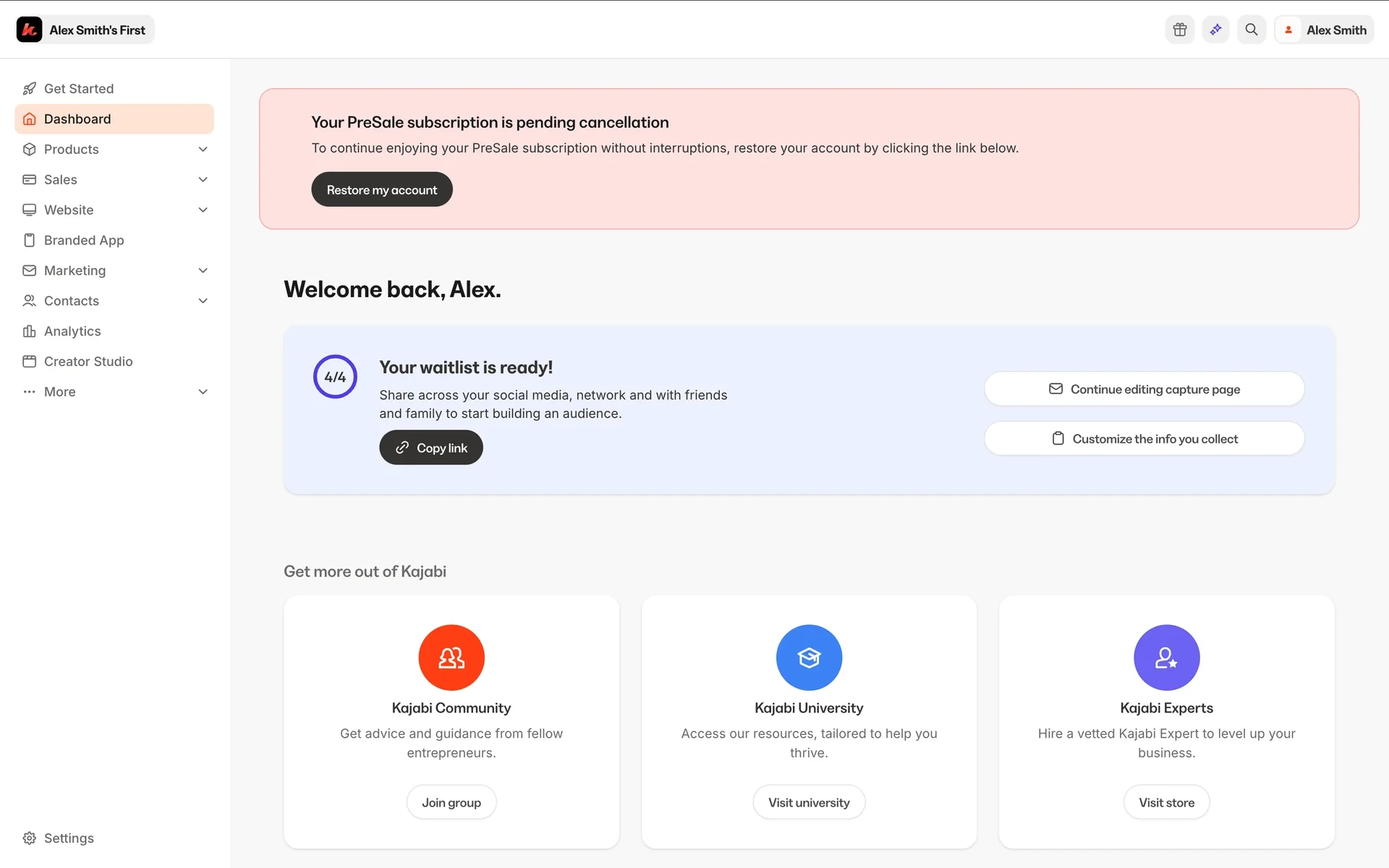Click Restore my account button
This screenshot has height=868, width=1389.
point(382,190)
